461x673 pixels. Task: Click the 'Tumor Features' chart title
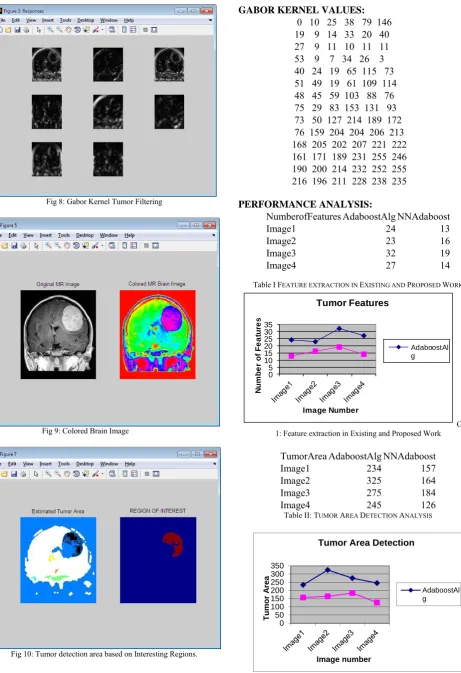point(352,303)
